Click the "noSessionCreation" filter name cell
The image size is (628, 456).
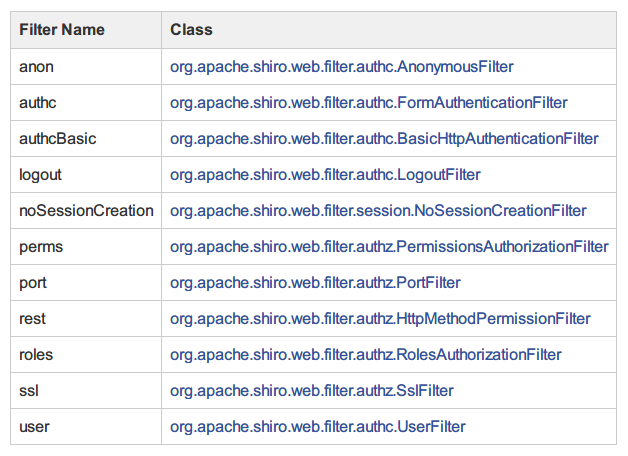86,211
